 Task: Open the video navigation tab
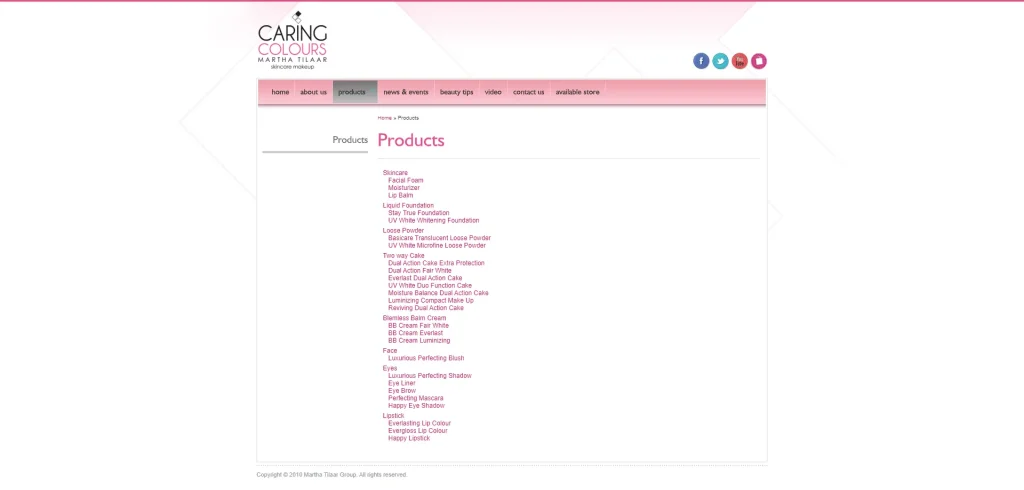[493, 92]
